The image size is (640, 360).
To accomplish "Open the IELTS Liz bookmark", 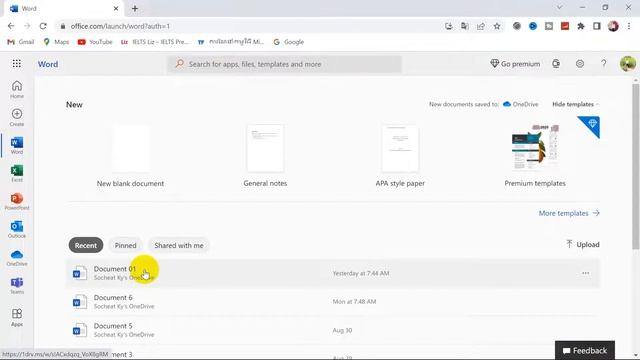I will 154,42.
